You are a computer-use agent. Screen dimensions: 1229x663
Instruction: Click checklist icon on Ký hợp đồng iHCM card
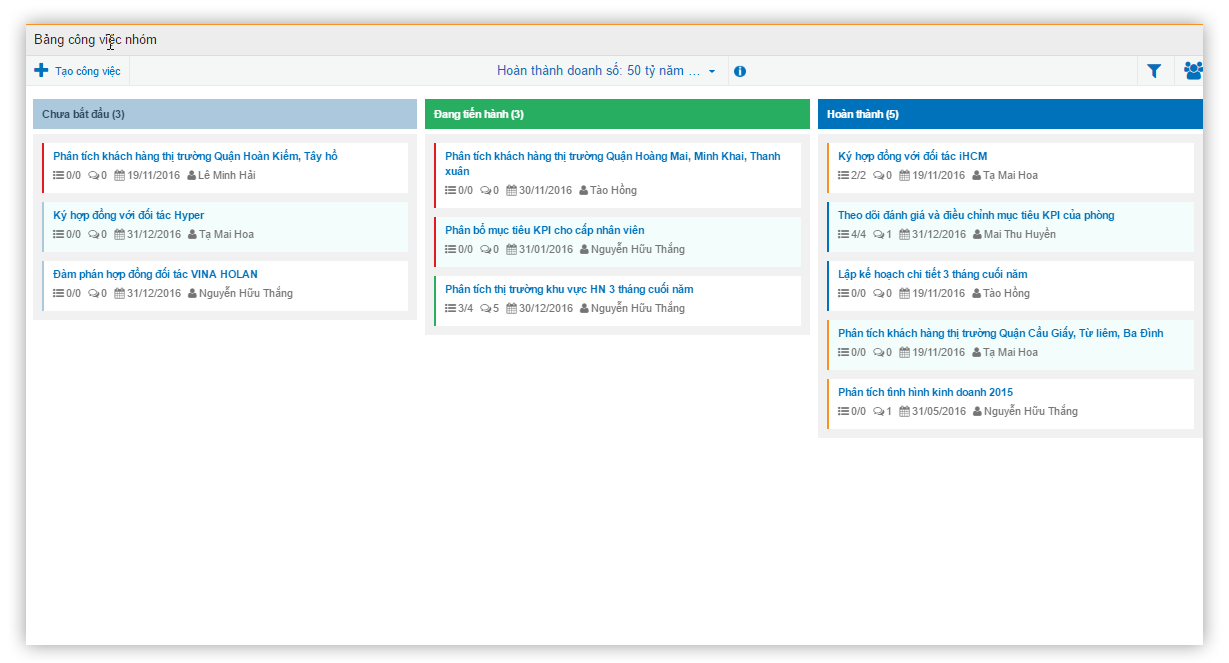click(x=843, y=175)
